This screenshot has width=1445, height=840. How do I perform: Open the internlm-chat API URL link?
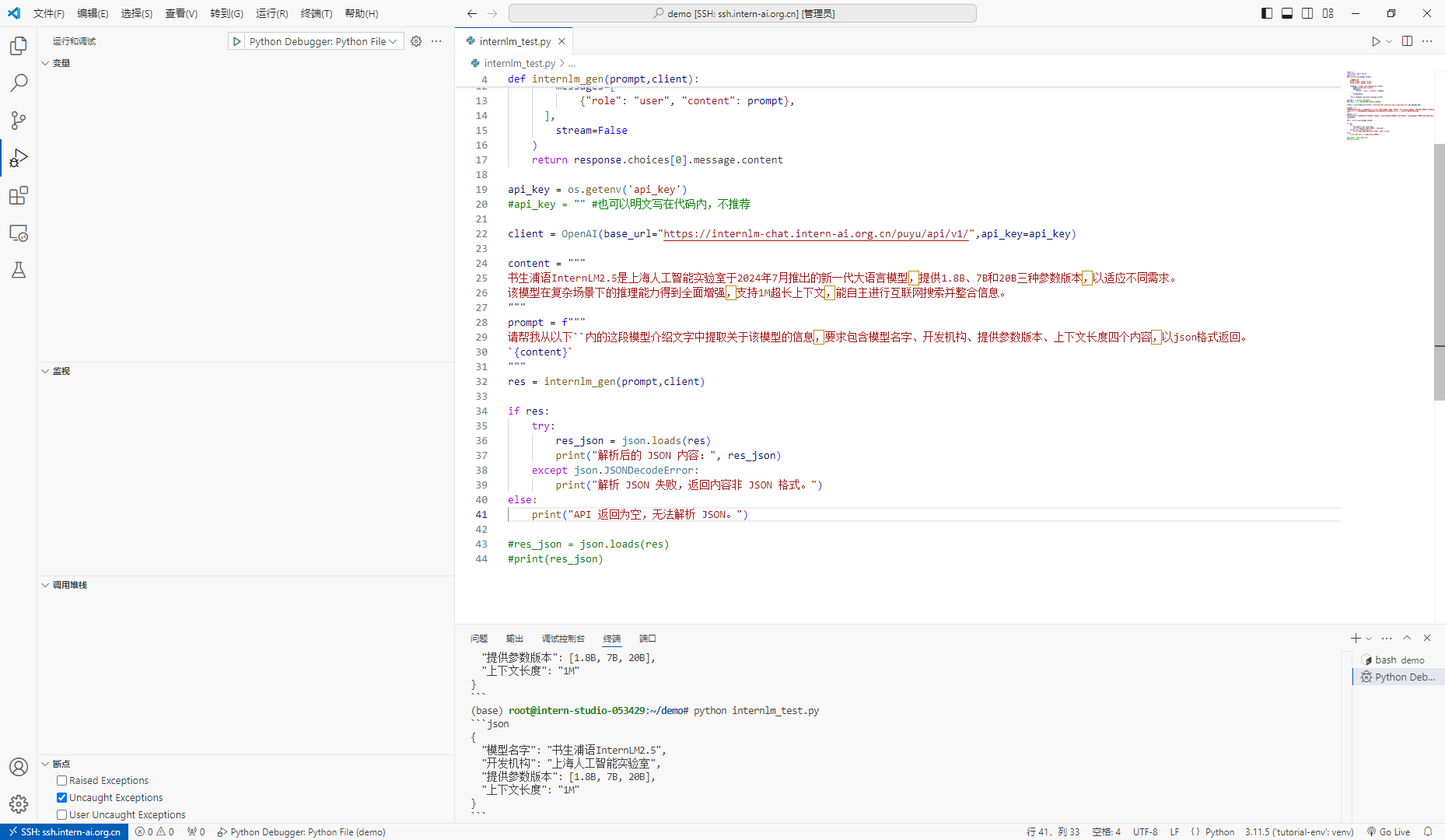tap(816, 233)
